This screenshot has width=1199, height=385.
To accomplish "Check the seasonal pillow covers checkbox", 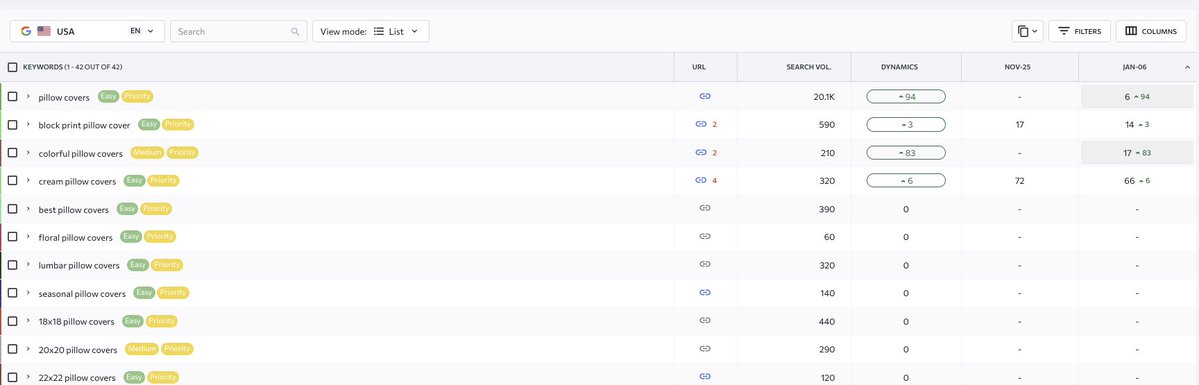I will click(12, 292).
